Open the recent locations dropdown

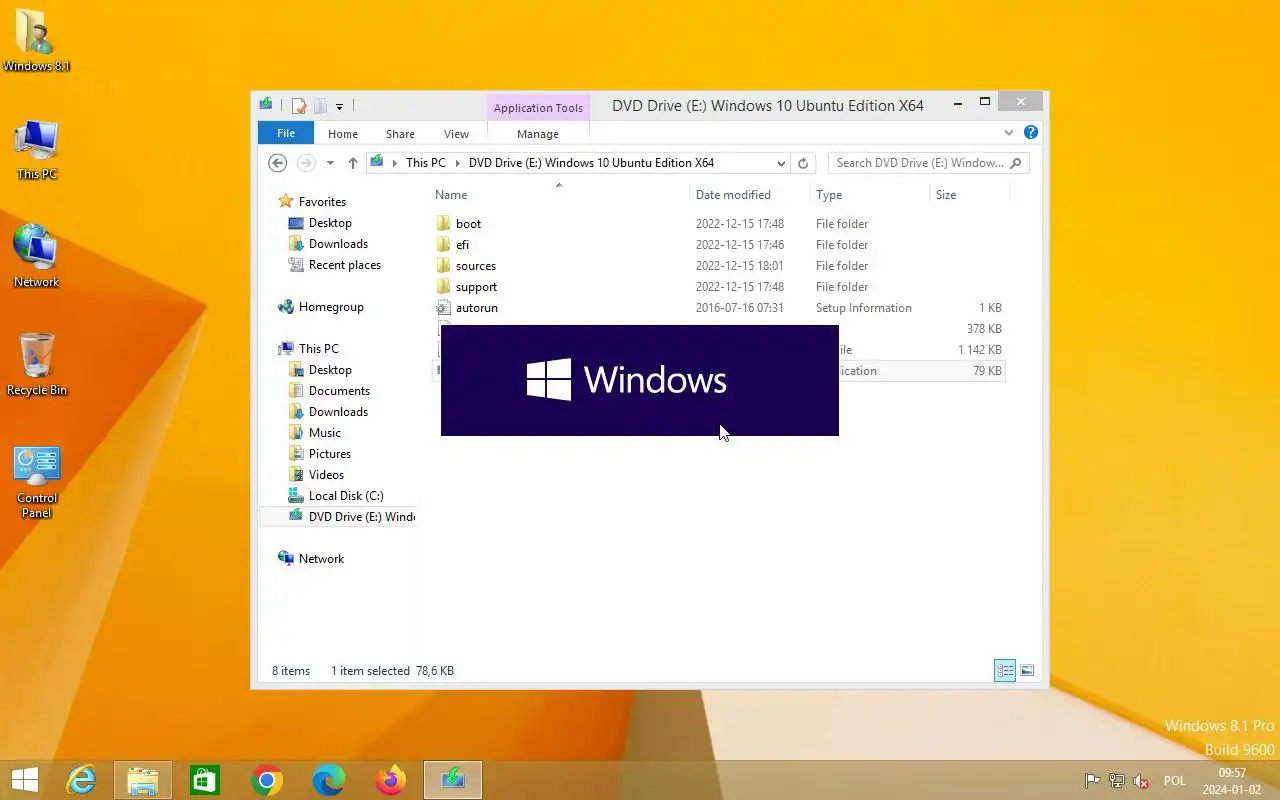(330, 163)
